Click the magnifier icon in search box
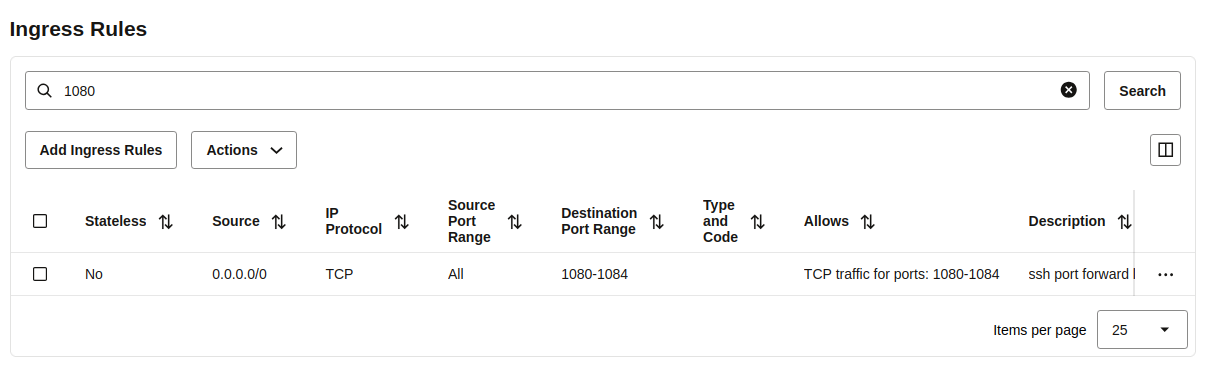Viewport: 1207px width, 372px height. click(44, 90)
